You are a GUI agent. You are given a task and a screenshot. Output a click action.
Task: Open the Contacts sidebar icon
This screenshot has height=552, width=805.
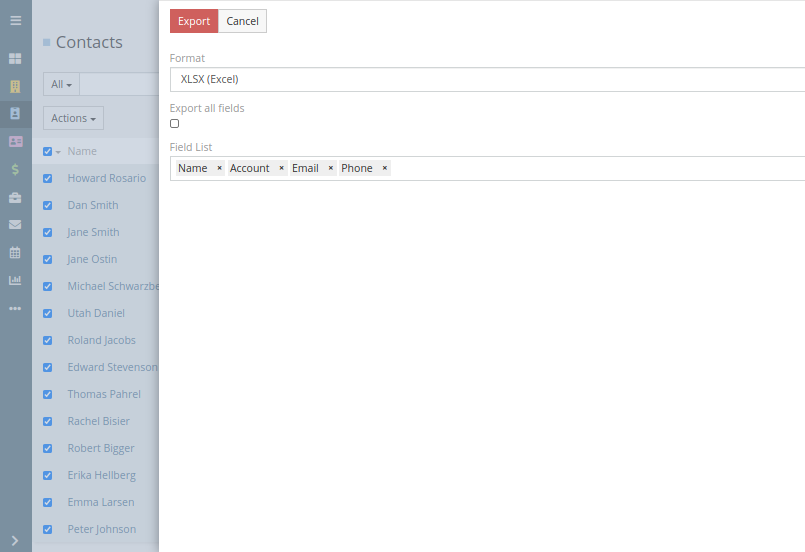point(15,113)
